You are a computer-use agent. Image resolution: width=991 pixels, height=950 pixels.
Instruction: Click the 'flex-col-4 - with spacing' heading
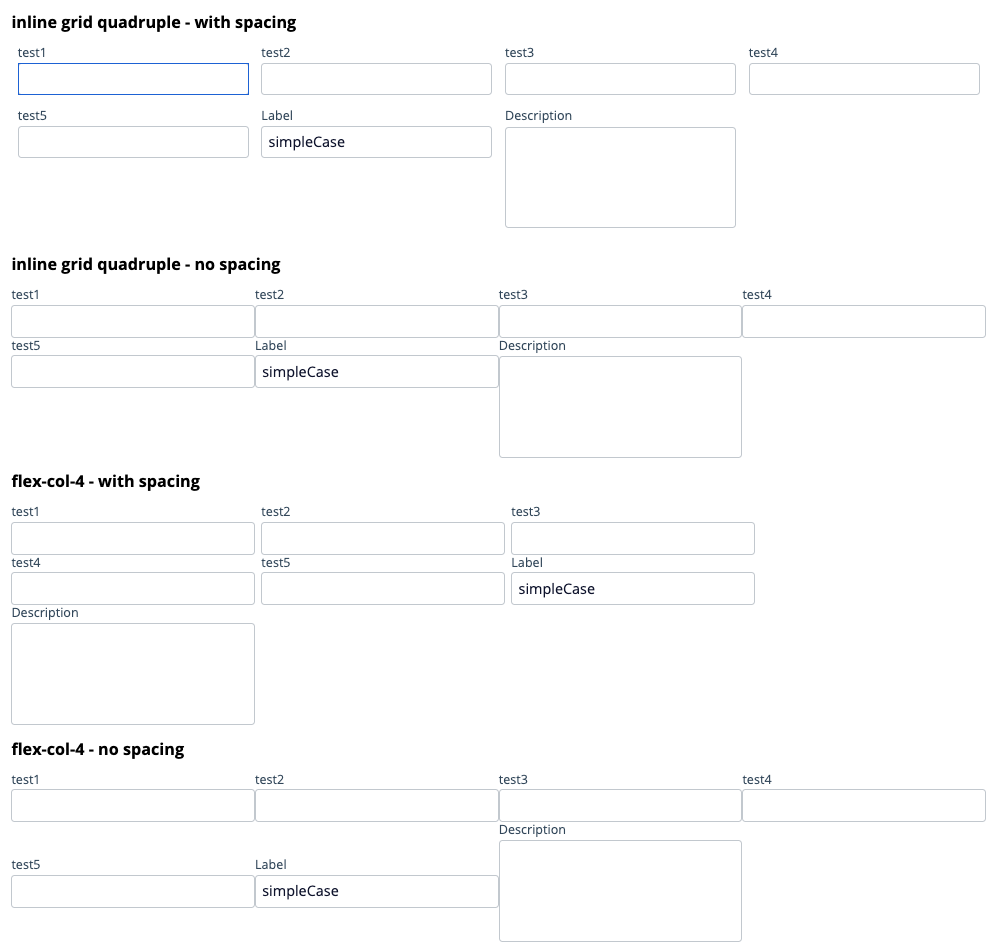(x=106, y=482)
